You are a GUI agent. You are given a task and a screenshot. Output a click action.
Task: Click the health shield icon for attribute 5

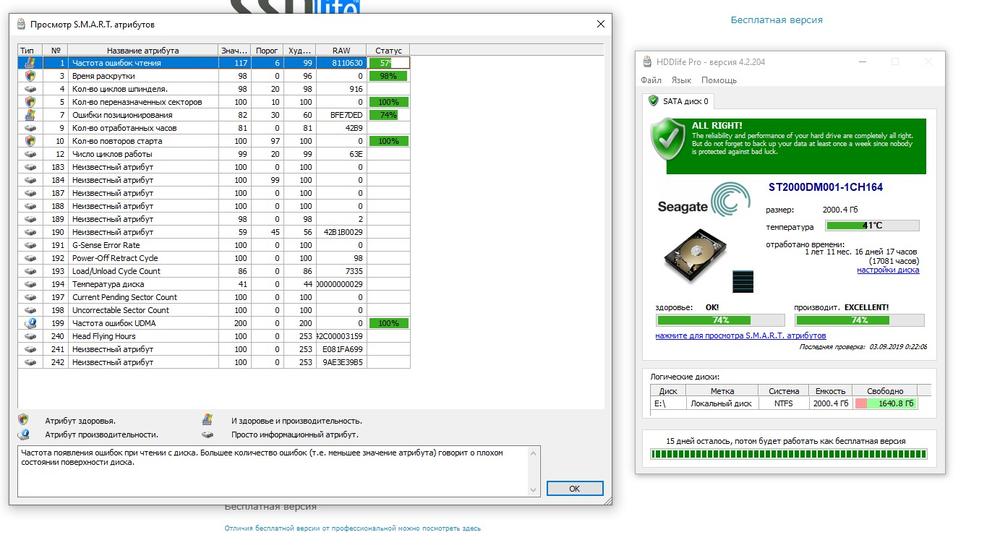29,102
